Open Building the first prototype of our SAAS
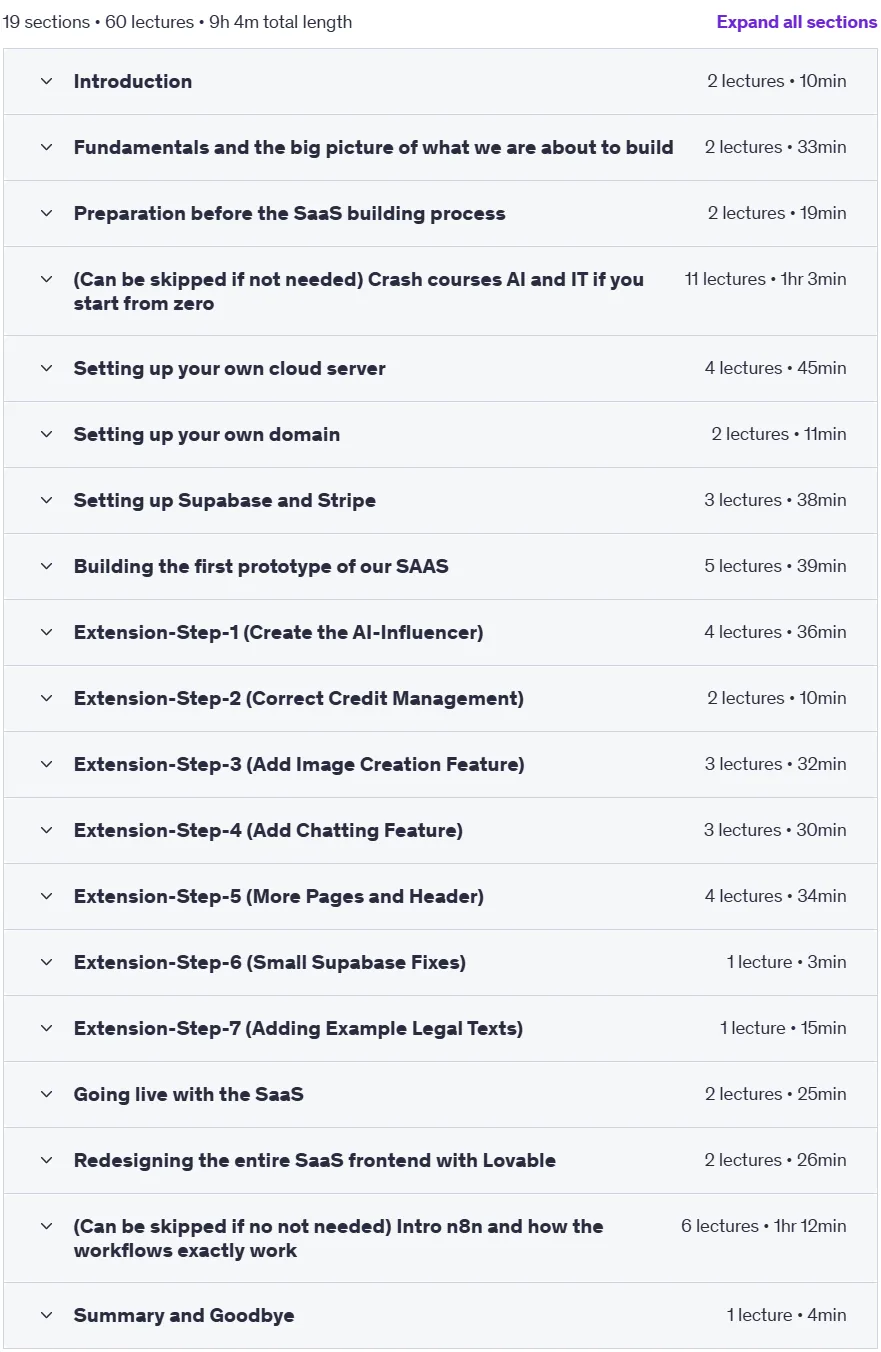The image size is (881, 1352). point(440,566)
